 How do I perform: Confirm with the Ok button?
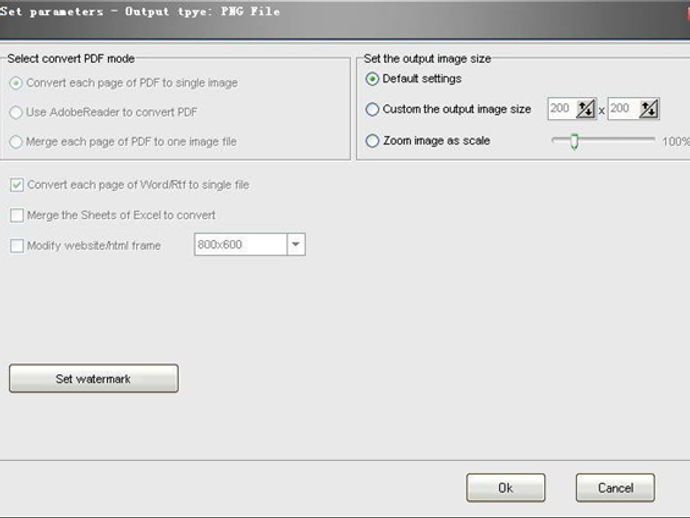coord(506,488)
